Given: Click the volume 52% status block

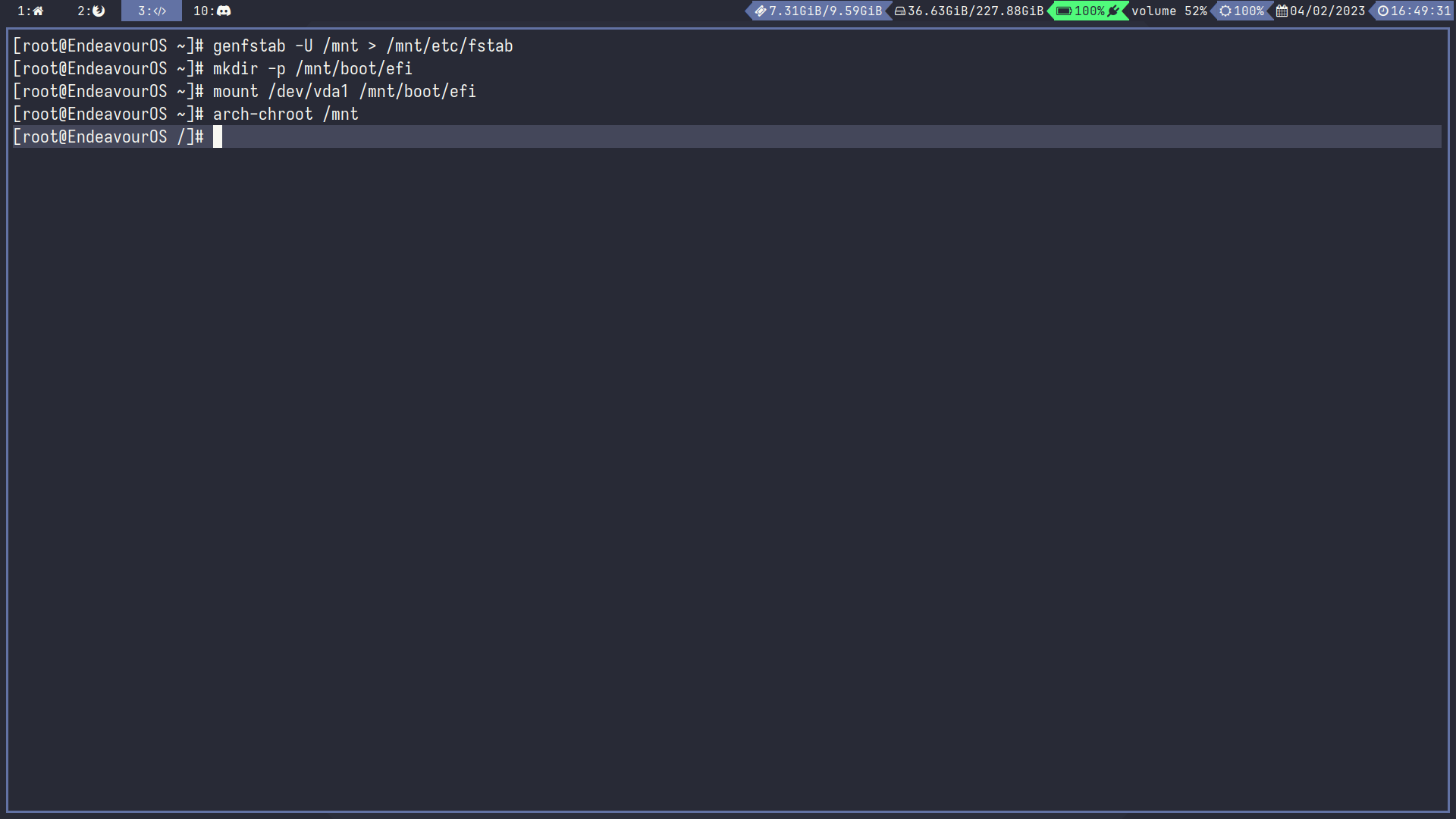Looking at the screenshot, I should tap(1169, 11).
